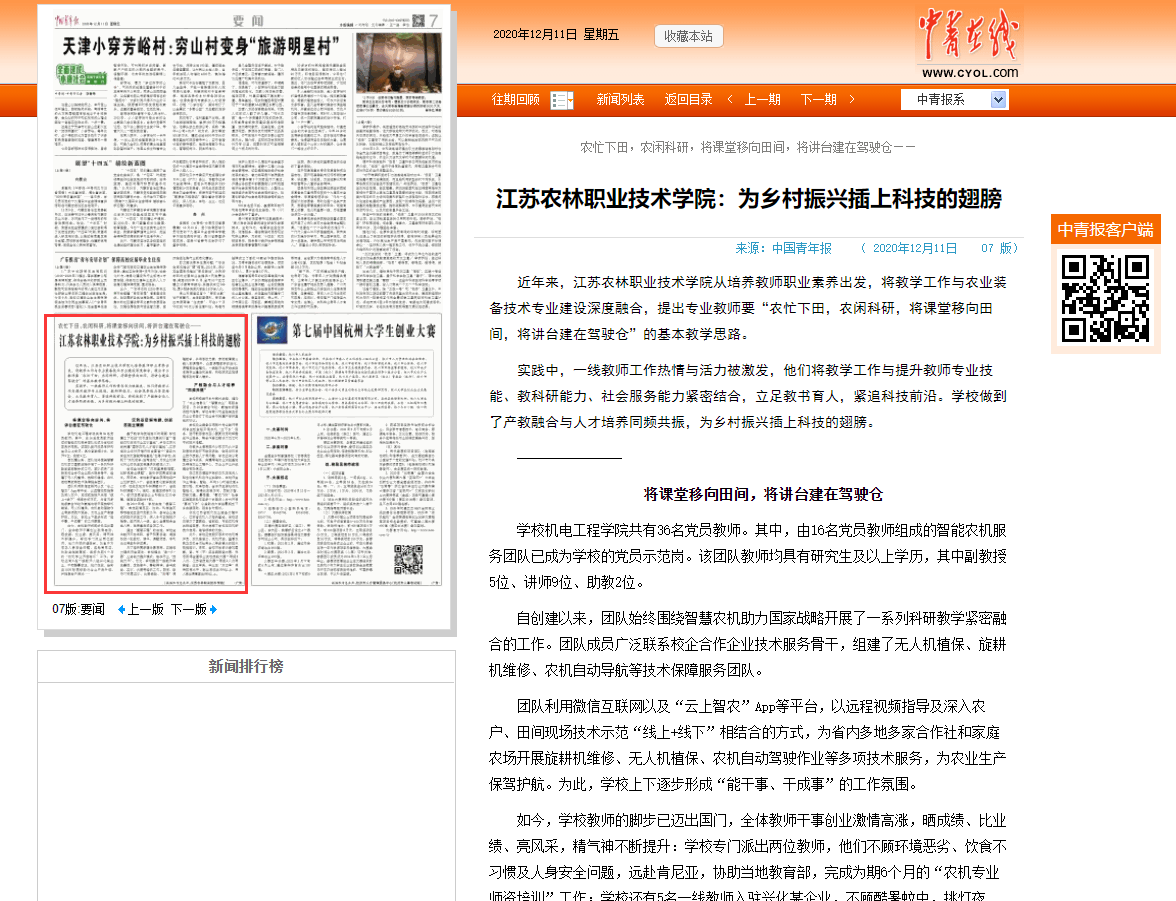
Task: Click the blue arrow after 下一版
Action: 213,609
